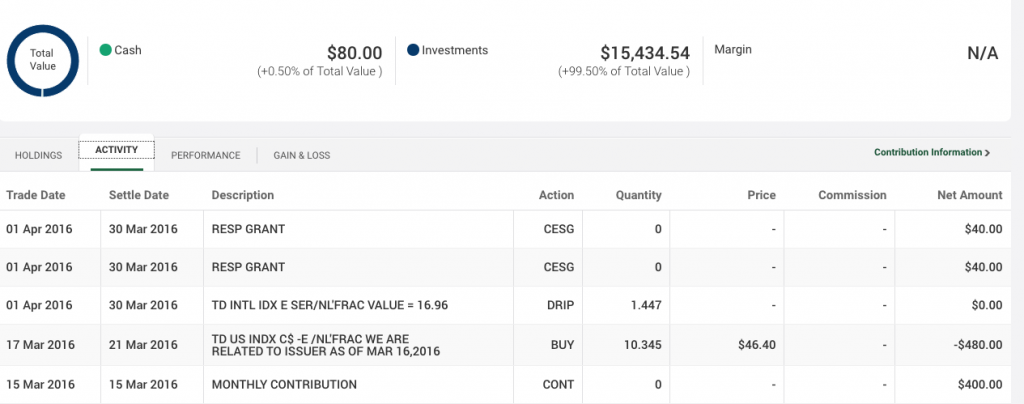Viewport: 1024px width, 404px height.
Task: Open the Holdings tab
Action: (39, 155)
